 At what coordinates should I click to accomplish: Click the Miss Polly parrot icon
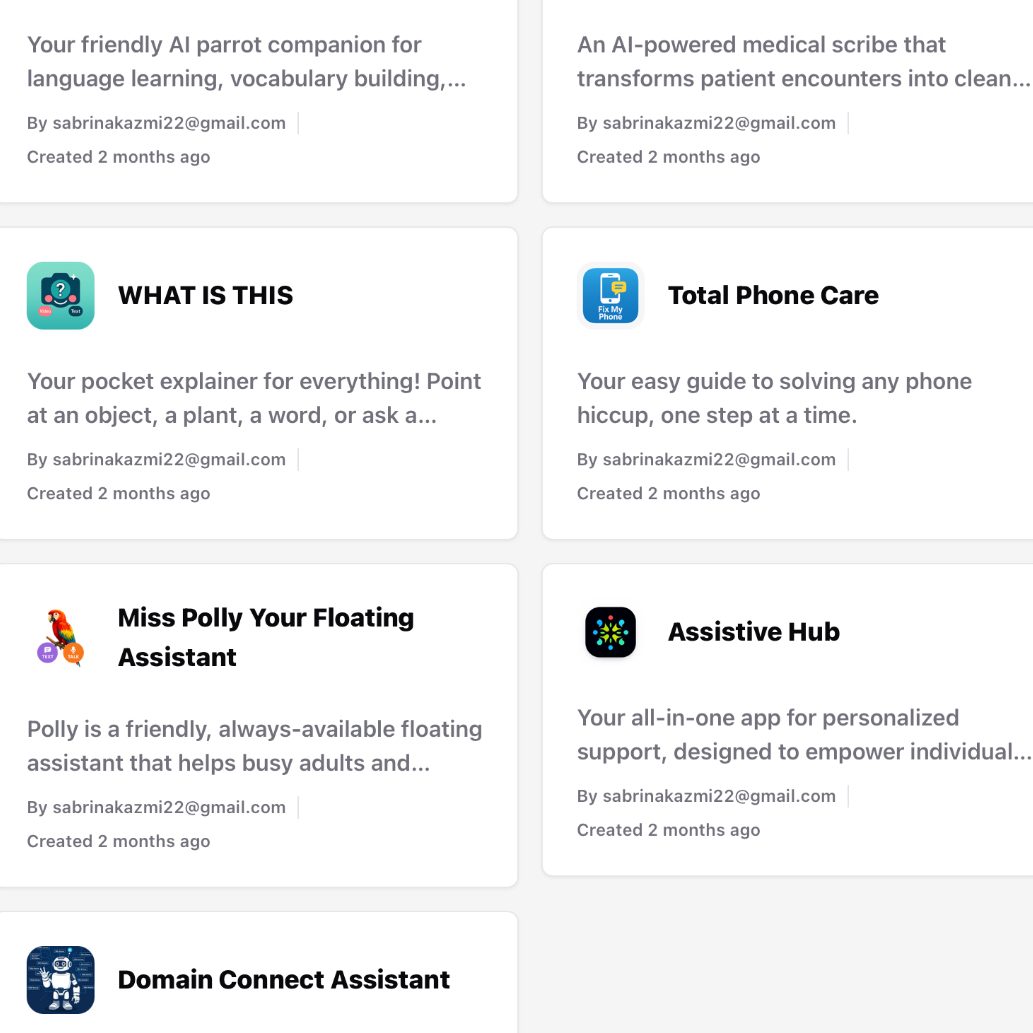pyautogui.click(x=60, y=637)
